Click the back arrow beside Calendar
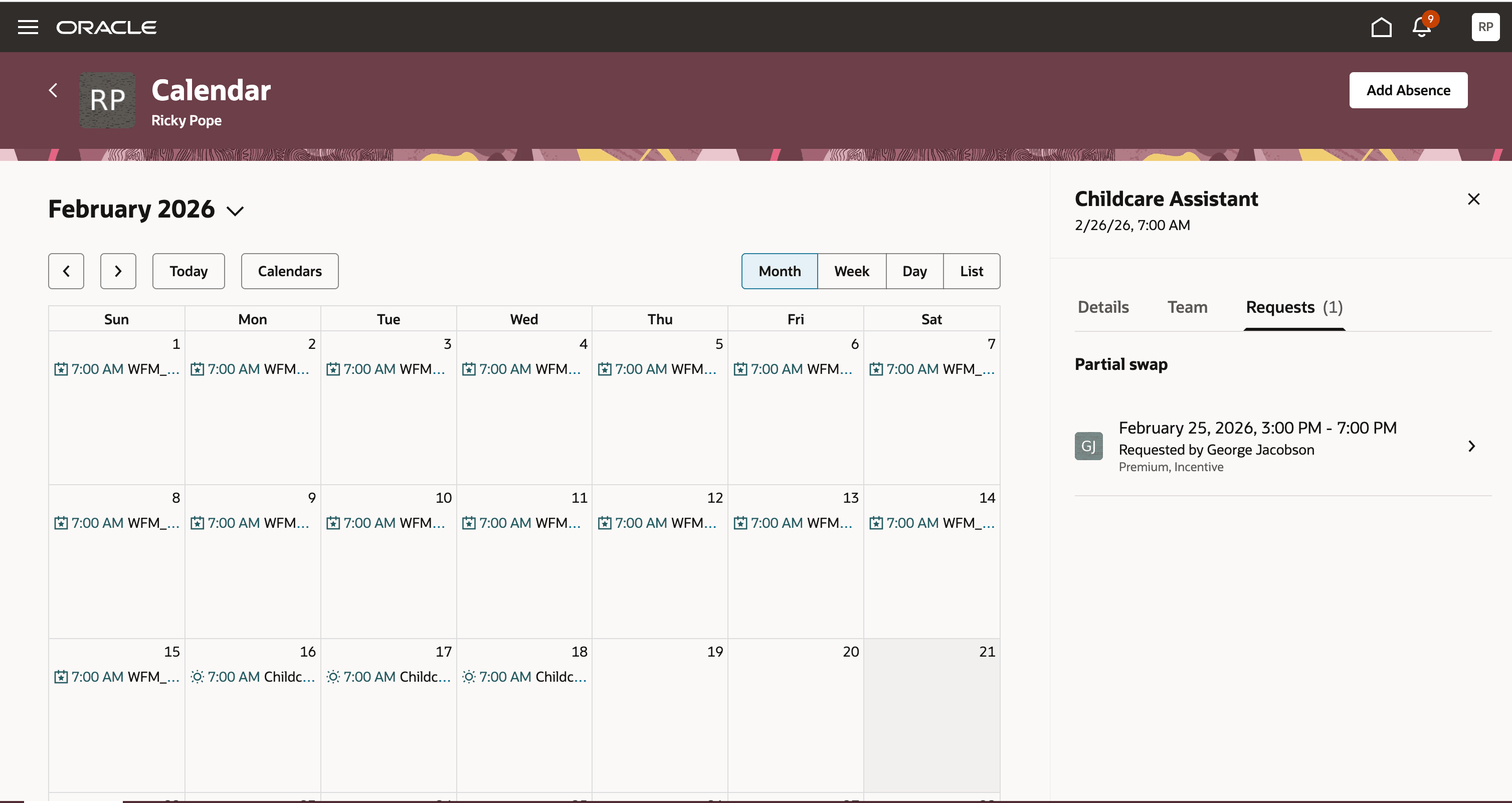The image size is (1512, 803). (54, 90)
